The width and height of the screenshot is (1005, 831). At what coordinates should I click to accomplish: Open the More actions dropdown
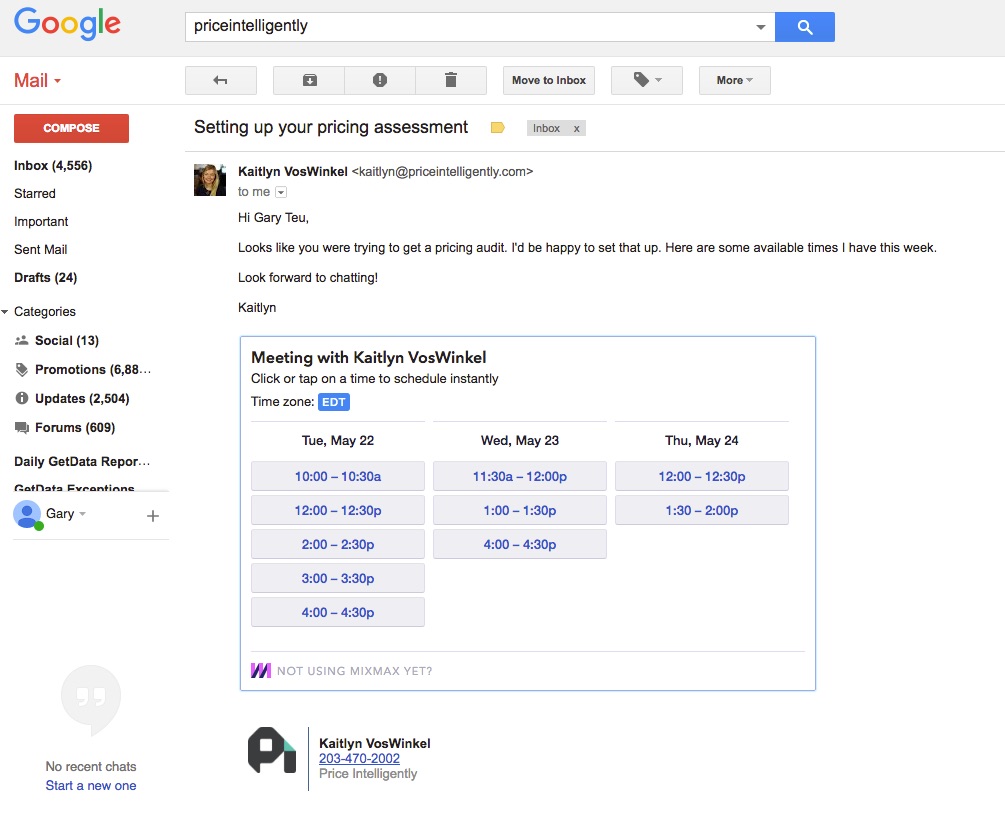click(x=735, y=80)
